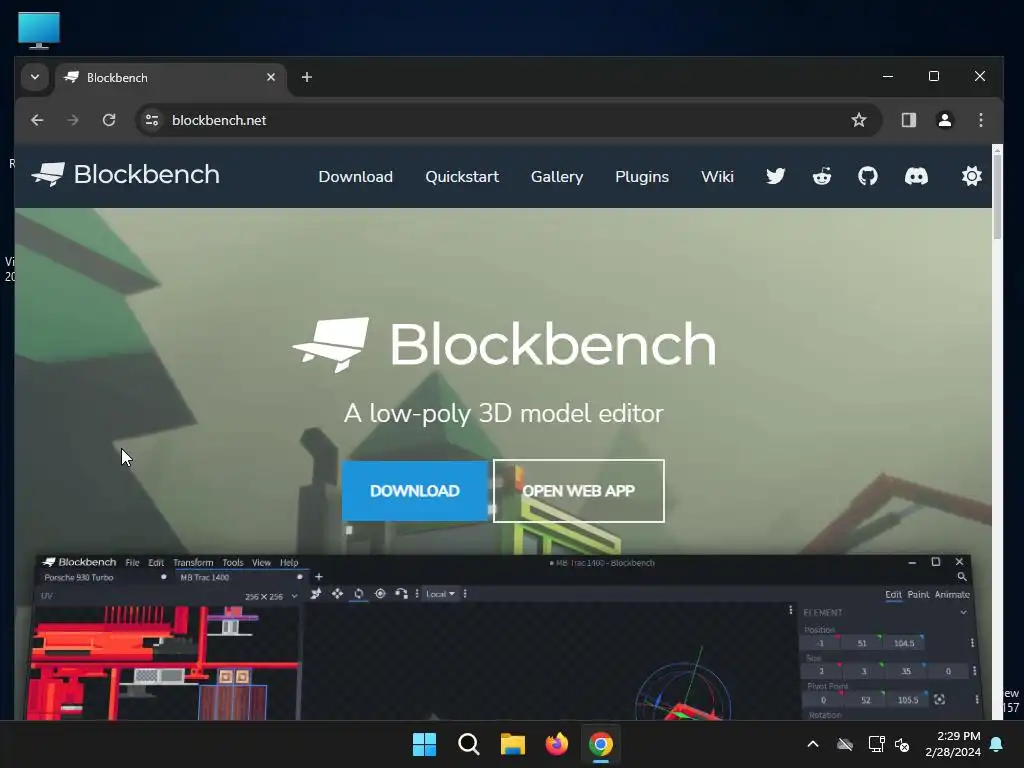Open the Chrome profile menu
1024x768 pixels.
click(x=944, y=120)
